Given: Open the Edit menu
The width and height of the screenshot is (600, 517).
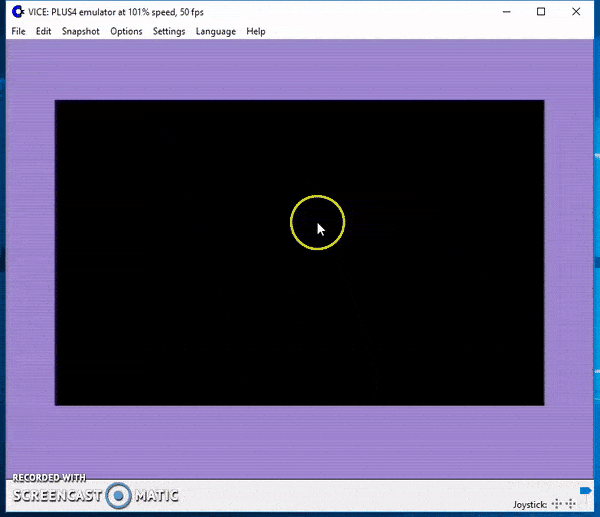Looking at the screenshot, I should pyautogui.click(x=43, y=31).
